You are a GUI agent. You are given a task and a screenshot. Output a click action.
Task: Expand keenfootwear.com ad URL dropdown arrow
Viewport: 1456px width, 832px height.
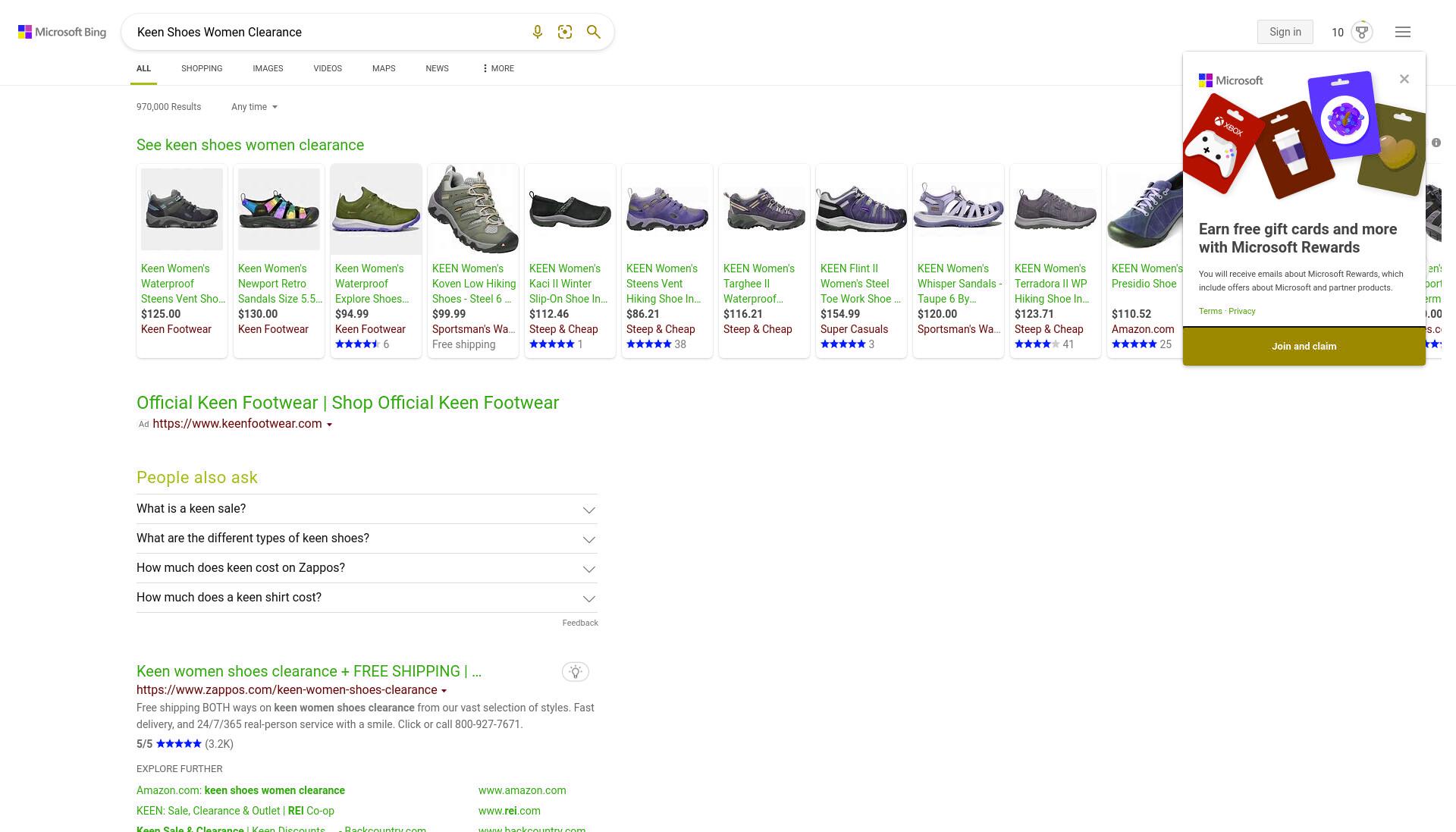click(x=329, y=425)
